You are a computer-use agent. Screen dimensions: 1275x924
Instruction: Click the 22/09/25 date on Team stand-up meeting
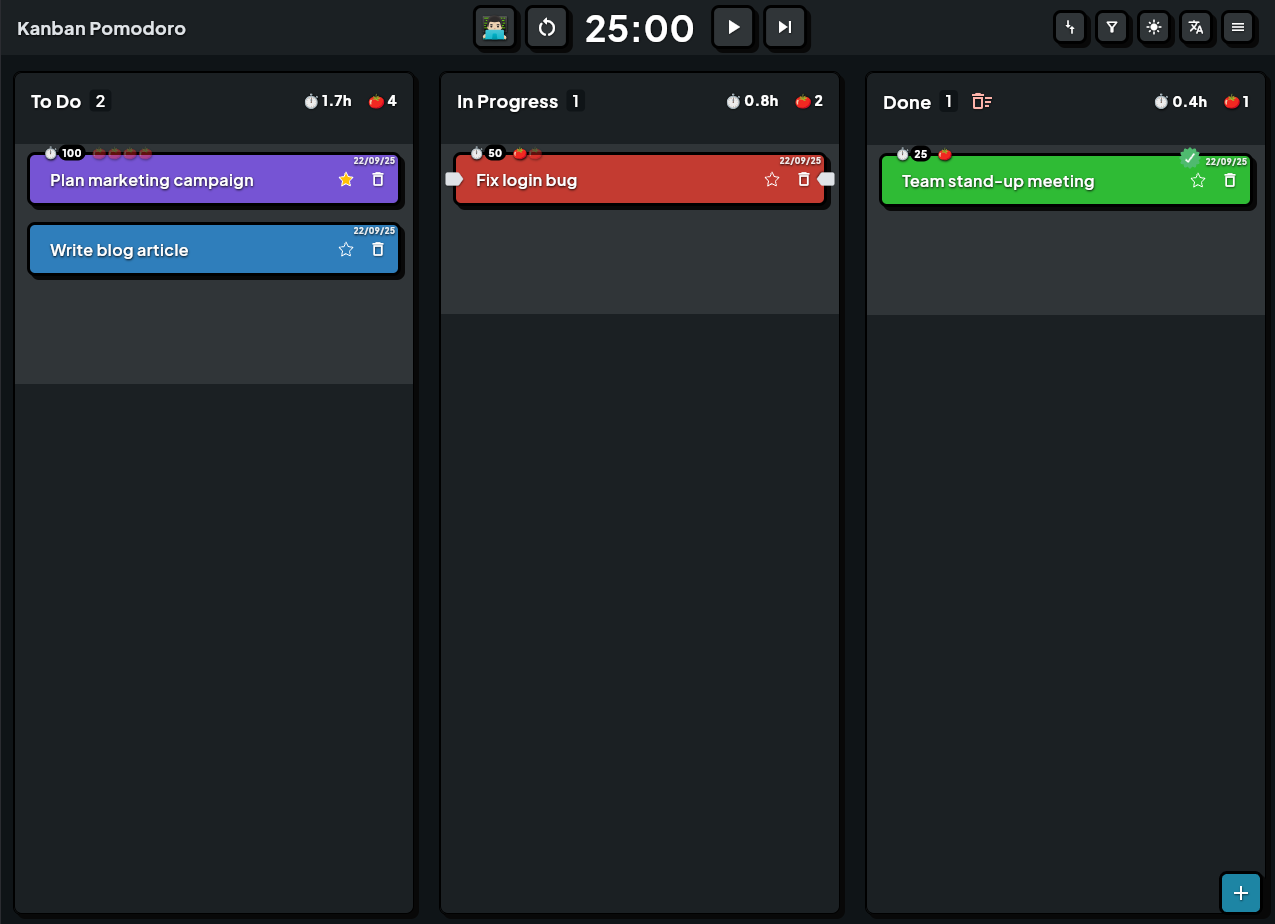(1230, 161)
